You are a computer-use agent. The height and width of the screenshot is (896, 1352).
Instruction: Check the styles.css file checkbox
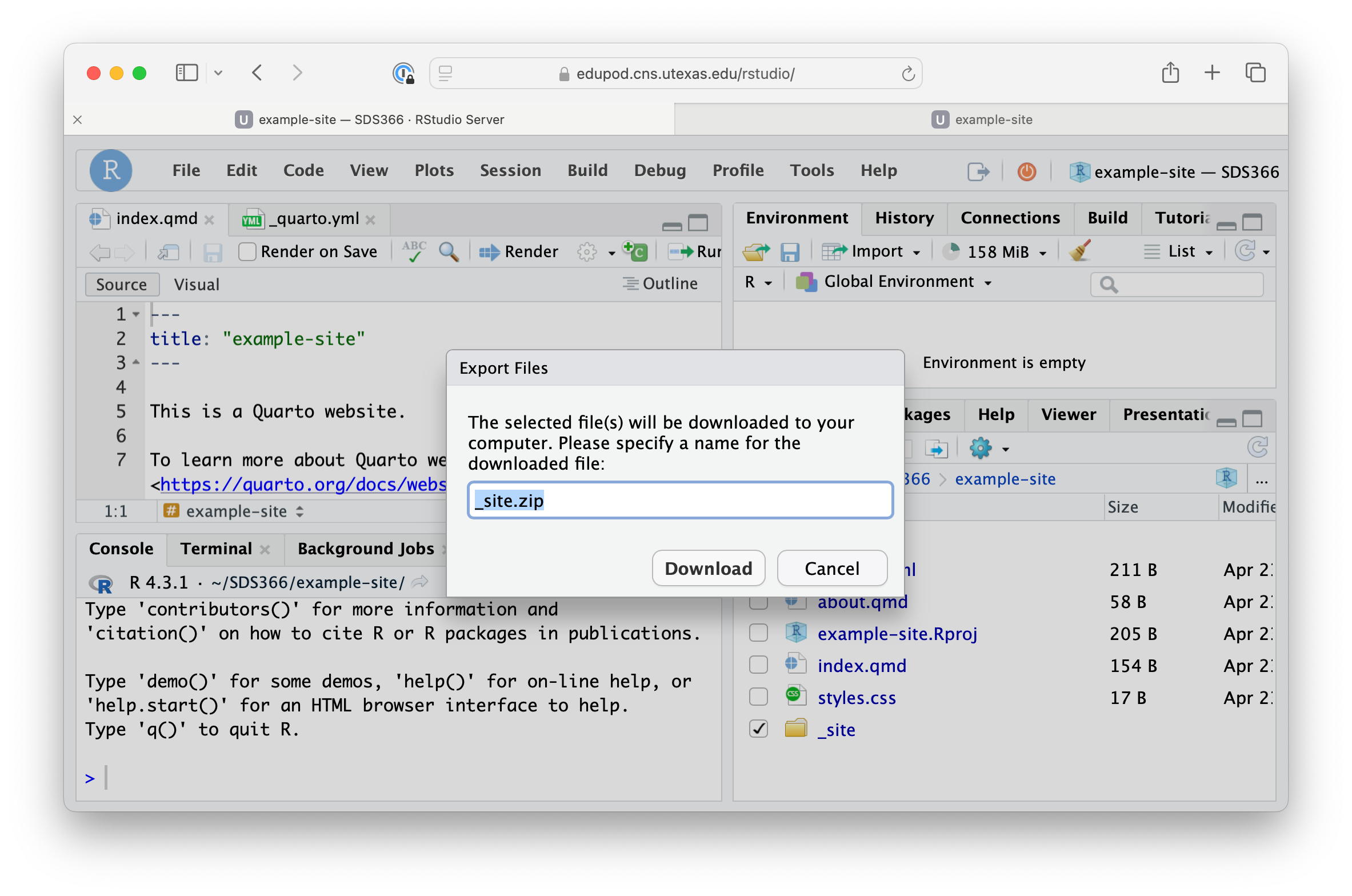click(x=758, y=697)
